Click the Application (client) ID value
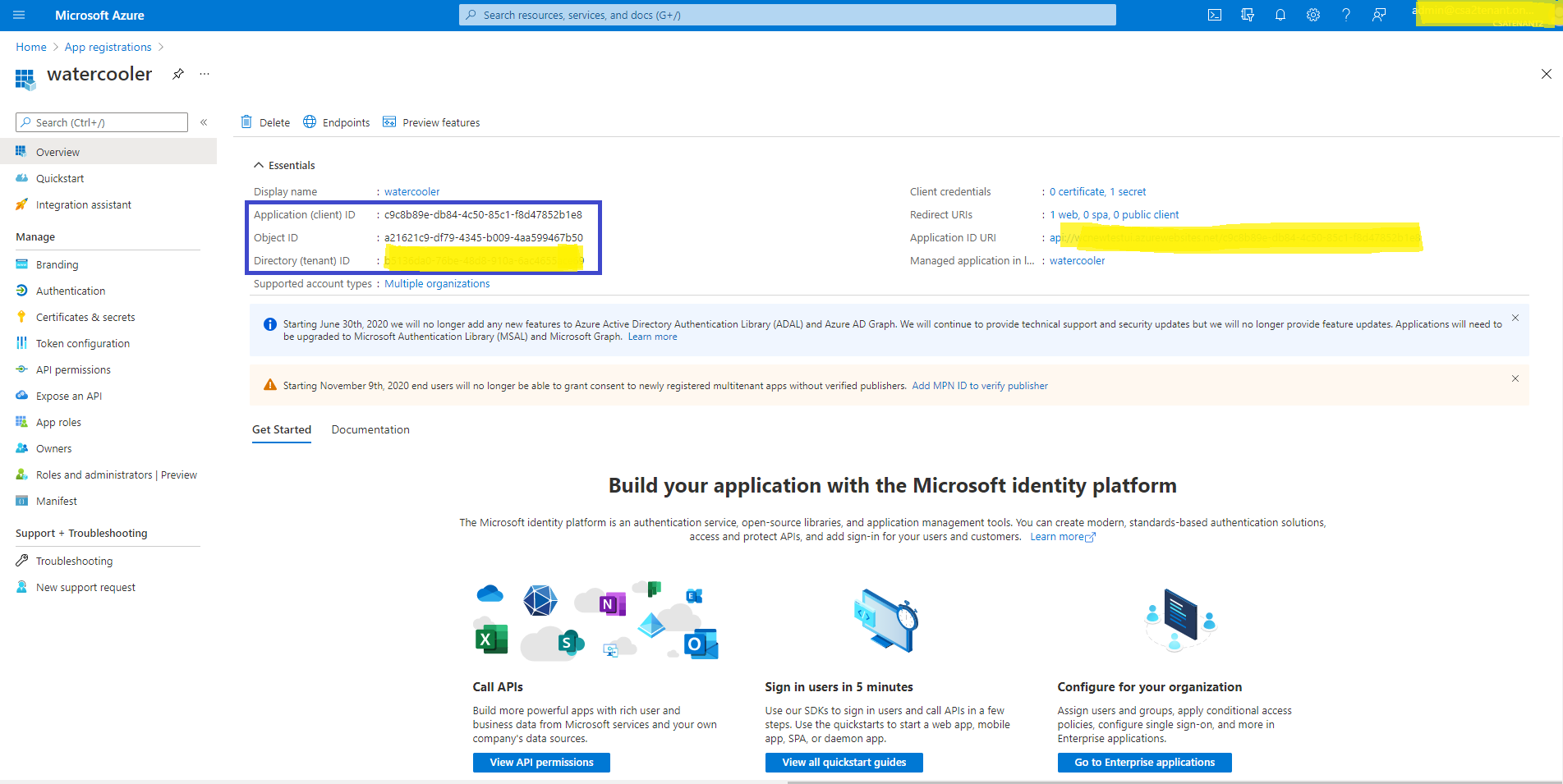Viewport: 1563px width, 784px height. pos(483,214)
